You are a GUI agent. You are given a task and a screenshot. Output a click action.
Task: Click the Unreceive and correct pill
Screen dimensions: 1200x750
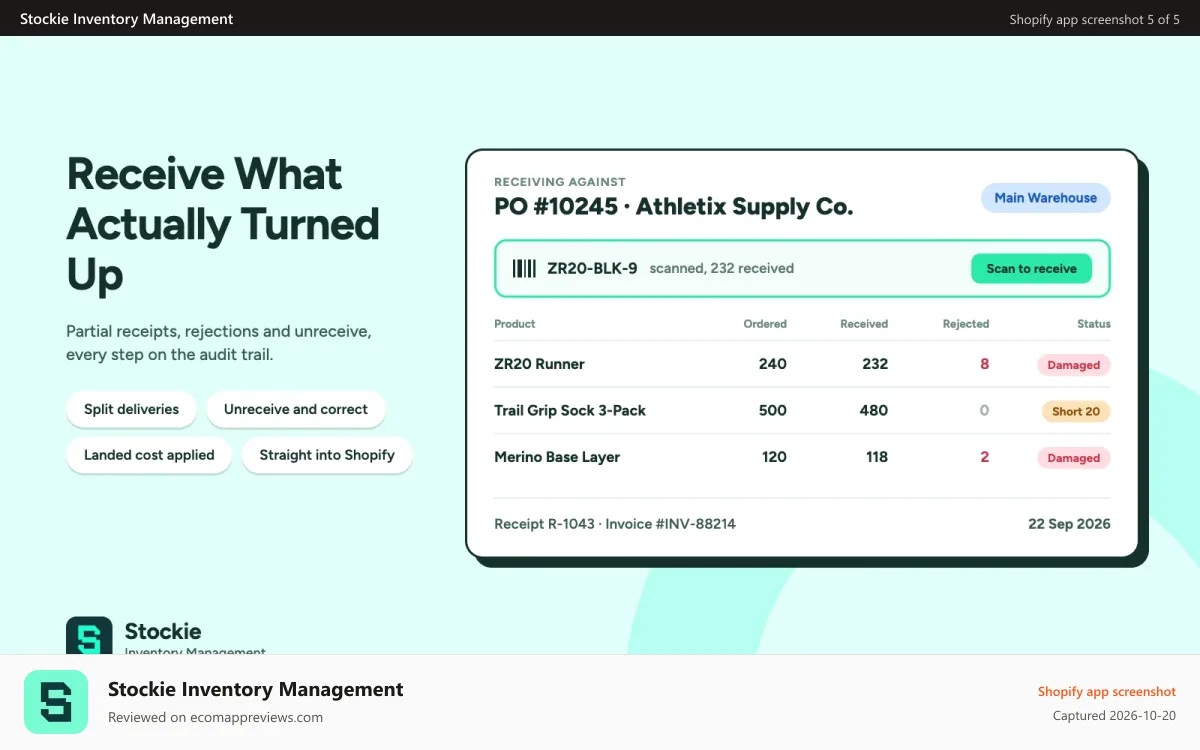point(296,409)
